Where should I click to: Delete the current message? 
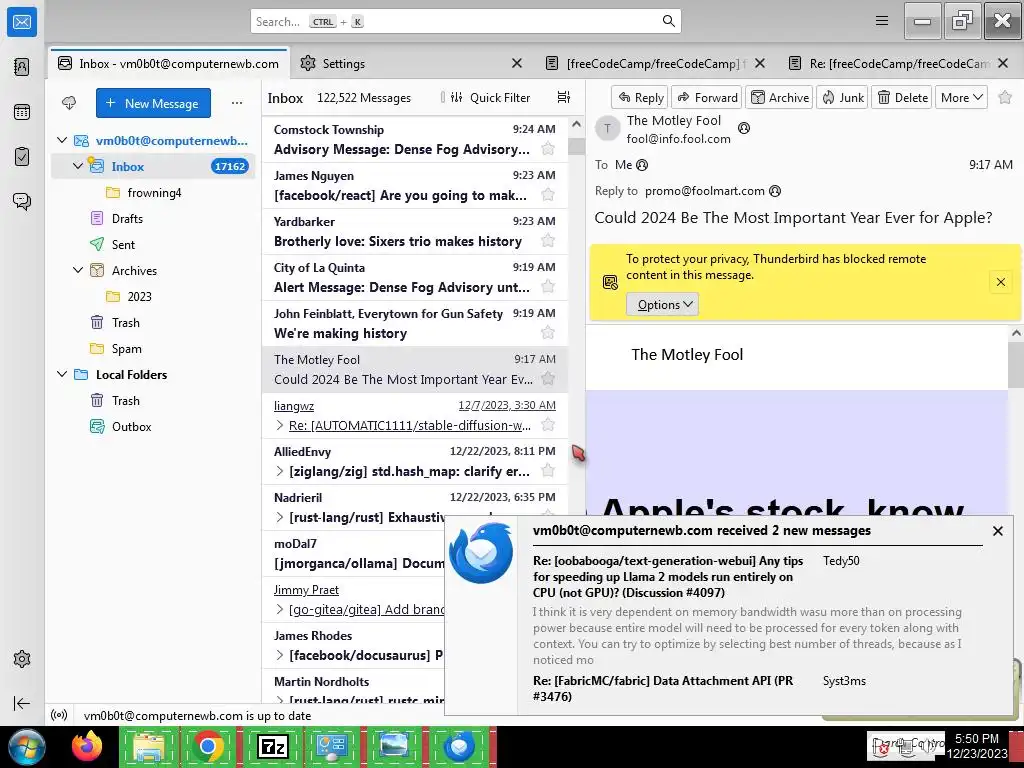[x=902, y=97]
